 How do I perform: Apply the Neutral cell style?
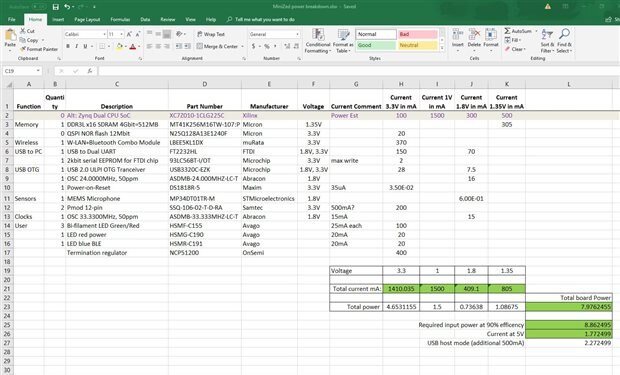418,45
